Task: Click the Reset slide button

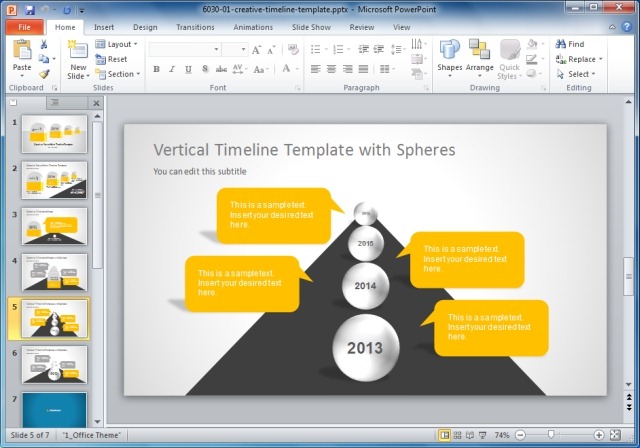Action: point(111,59)
